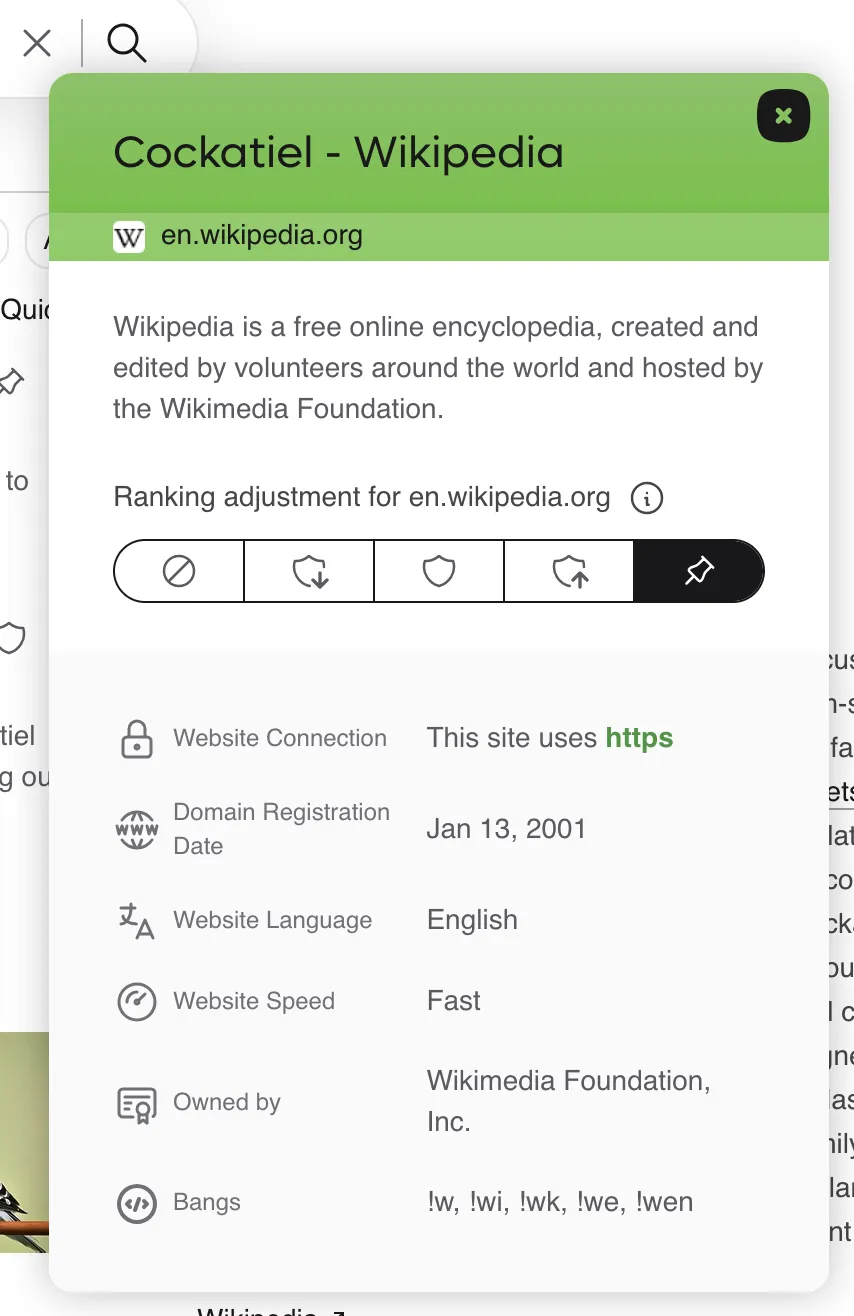Image resolution: width=854 pixels, height=1316 pixels.
Task: Click the magnifying glass search icon
Action: point(127,43)
